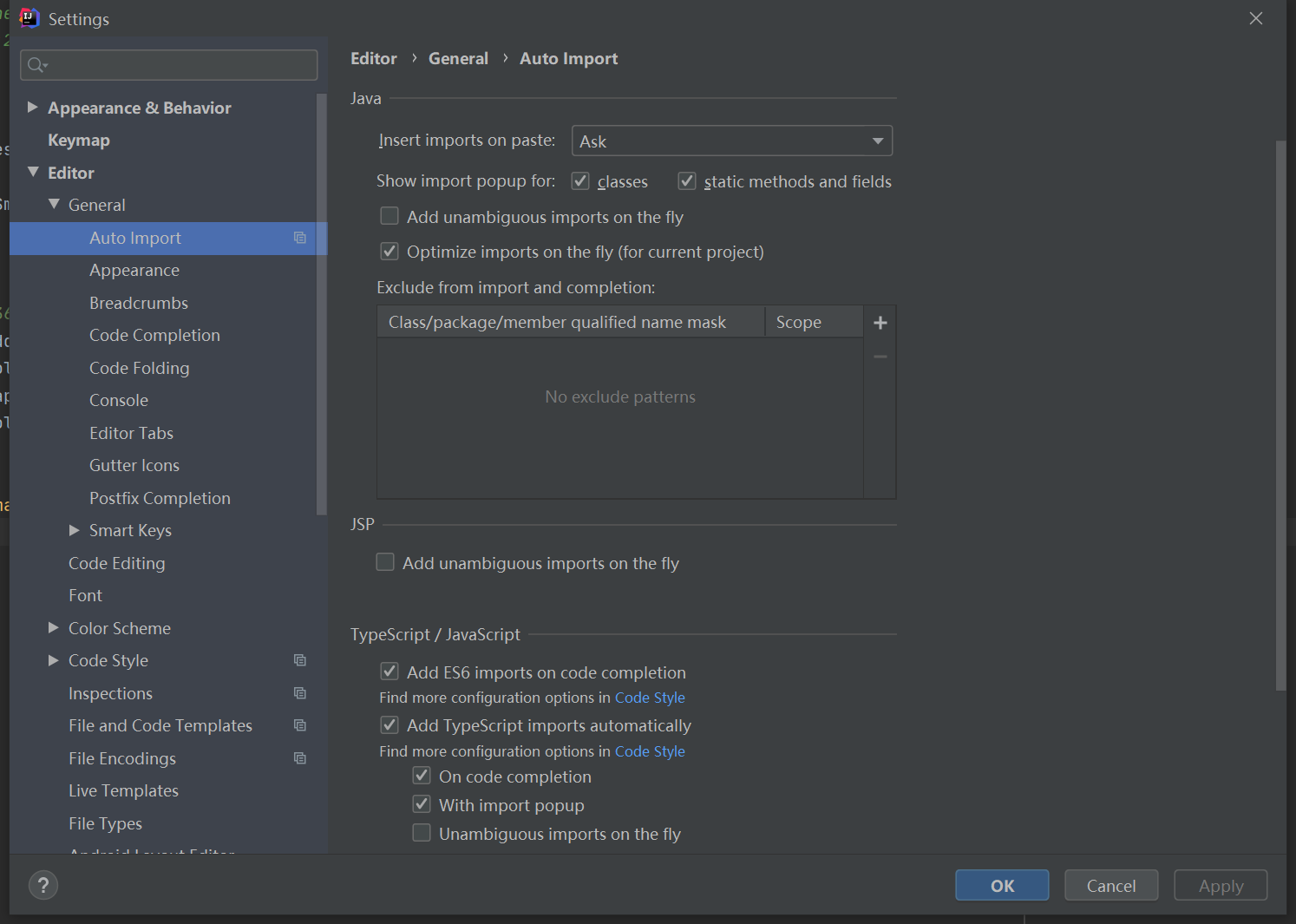This screenshot has width=1296, height=924.
Task: Open File and Code Templates page
Action: pyautogui.click(x=160, y=725)
